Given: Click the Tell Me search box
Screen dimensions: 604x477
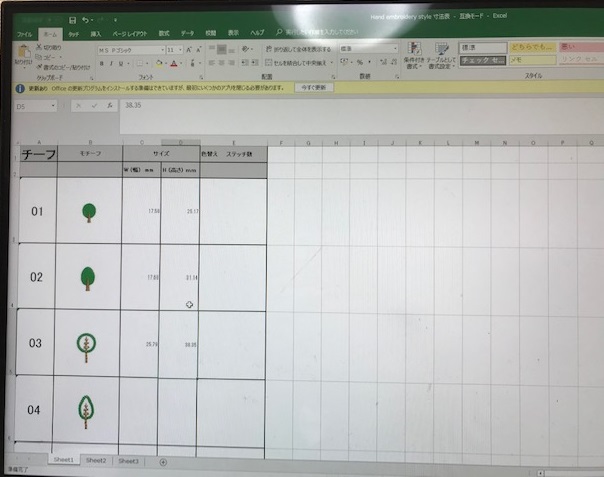Looking at the screenshot, I should click(x=317, y=32).
